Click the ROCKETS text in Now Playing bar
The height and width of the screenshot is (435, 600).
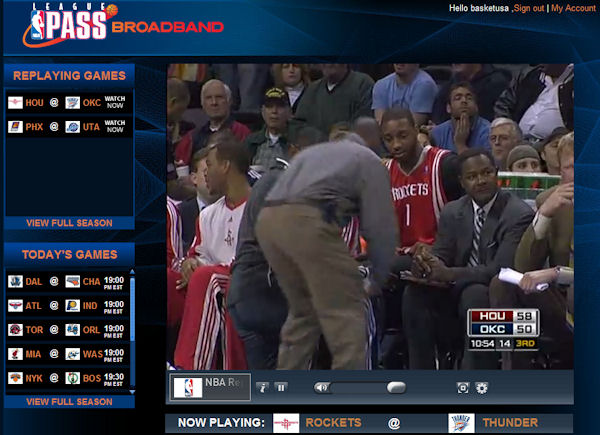click(x=333, y=423)
